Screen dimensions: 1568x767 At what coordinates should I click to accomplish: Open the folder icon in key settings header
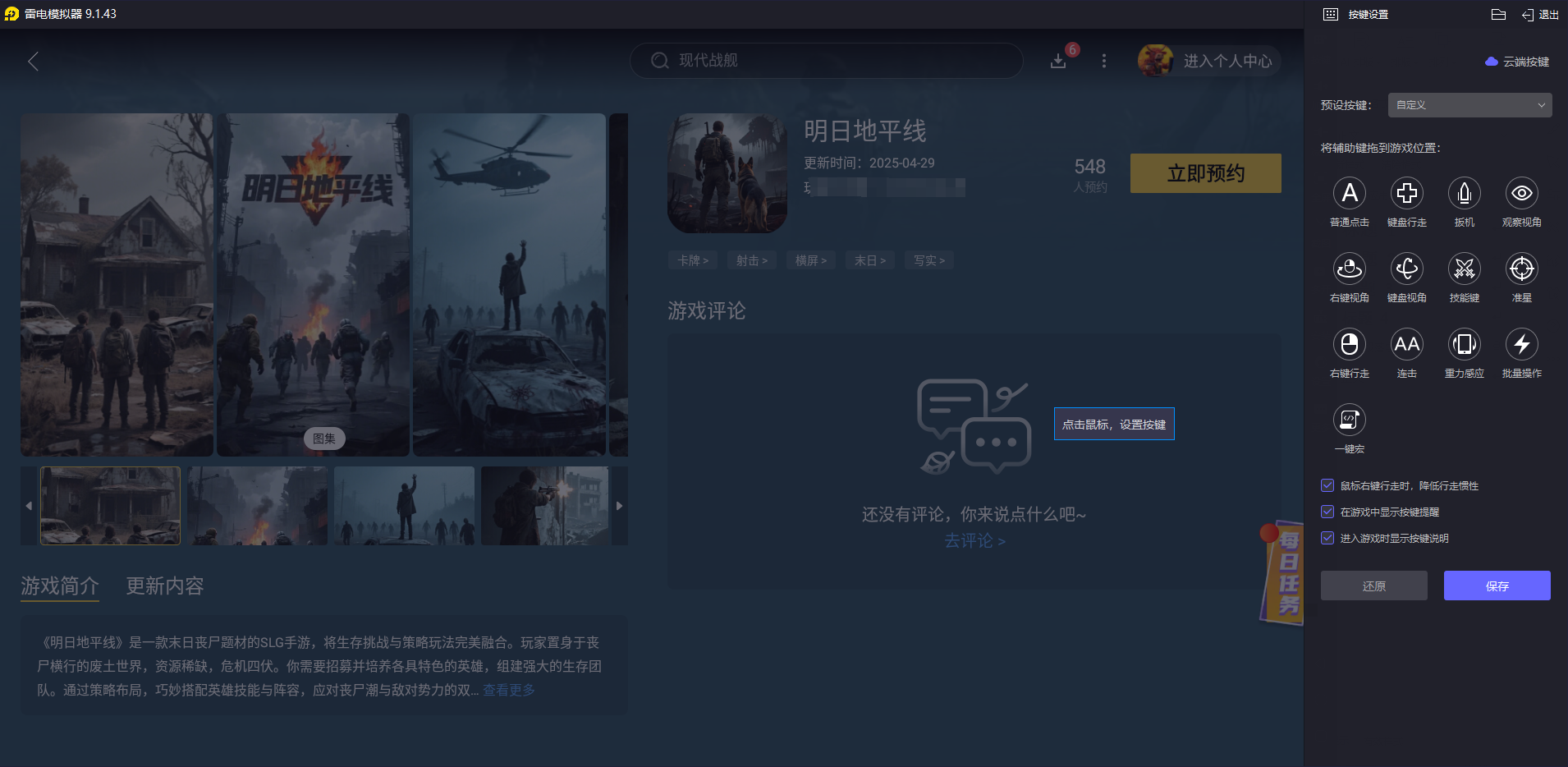click(x=1498, y=14)
